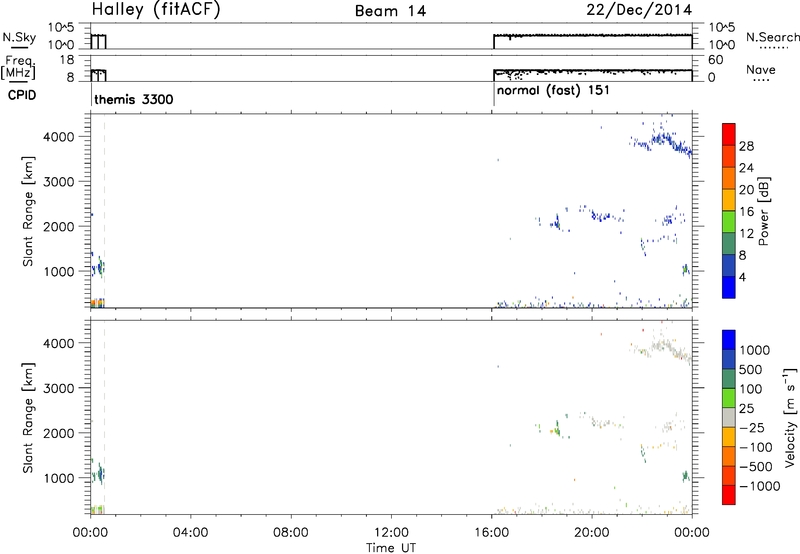Click the '18' tick on the frequency axis

coord(67,60)
